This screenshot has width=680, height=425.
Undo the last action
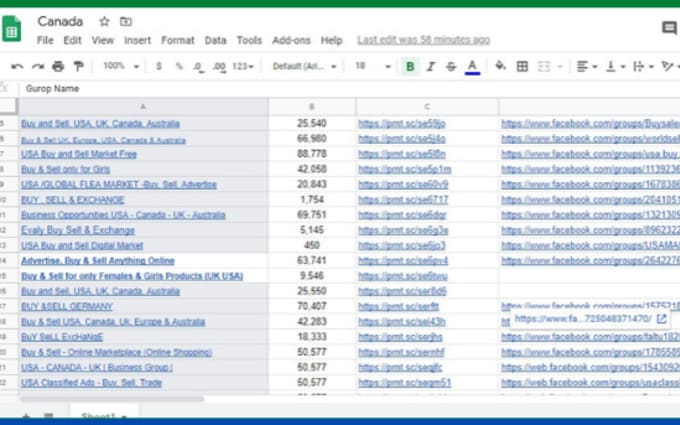(17, 66)
